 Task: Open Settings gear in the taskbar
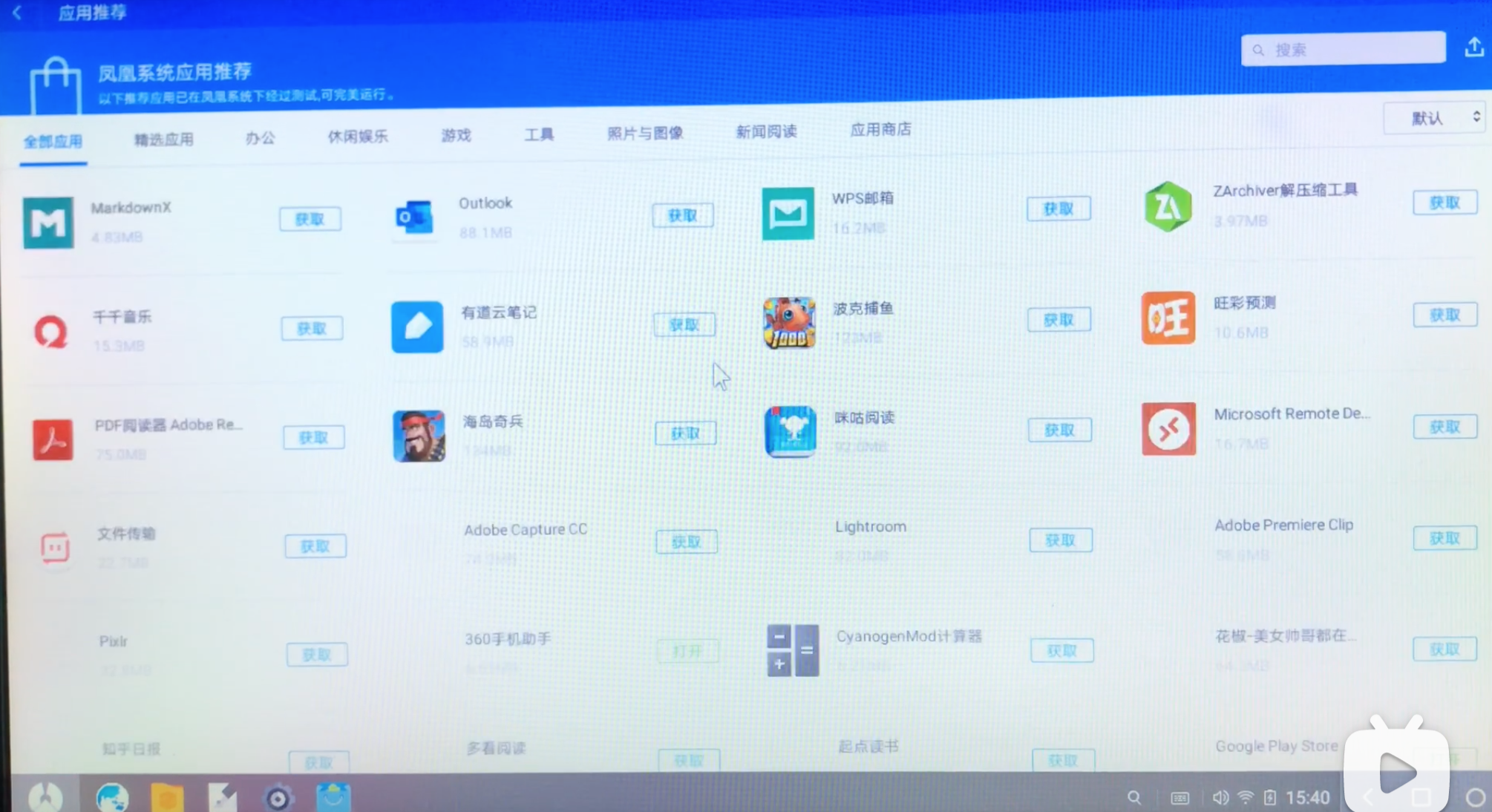coord(278,798)
